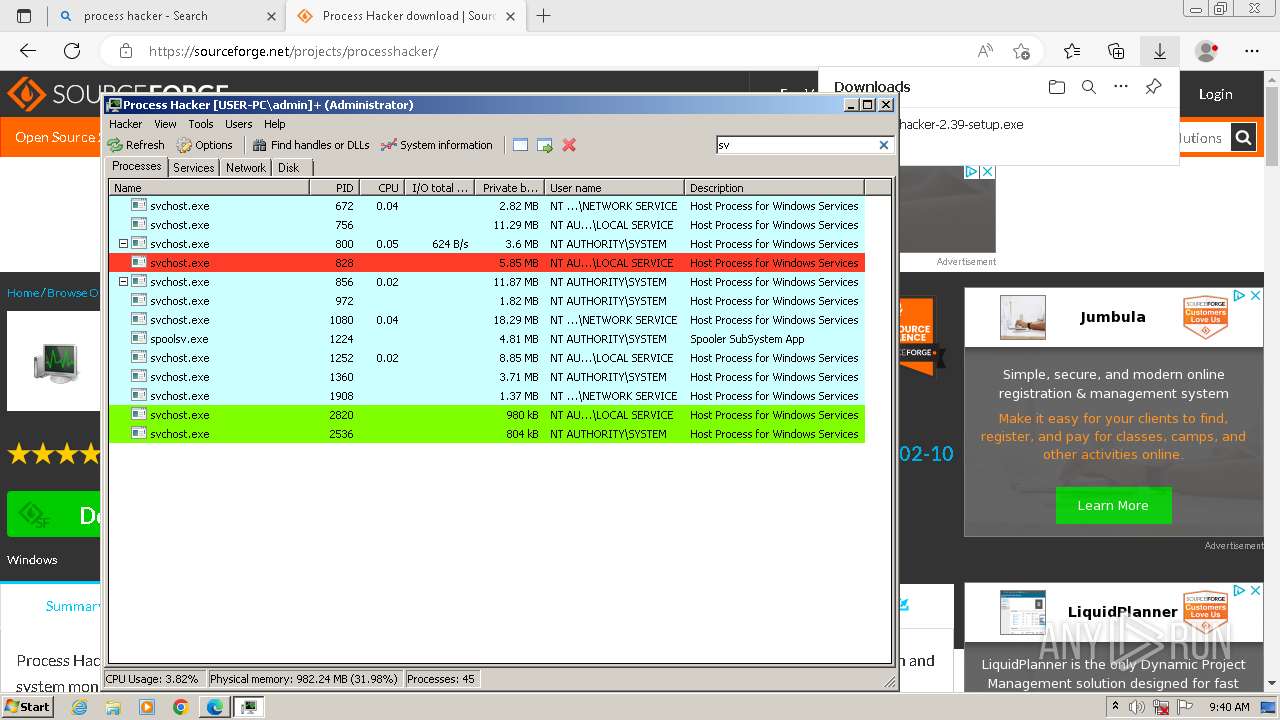1280x720 pixels.
Task: Sort by the CPU column header
Action: point(381,188)
